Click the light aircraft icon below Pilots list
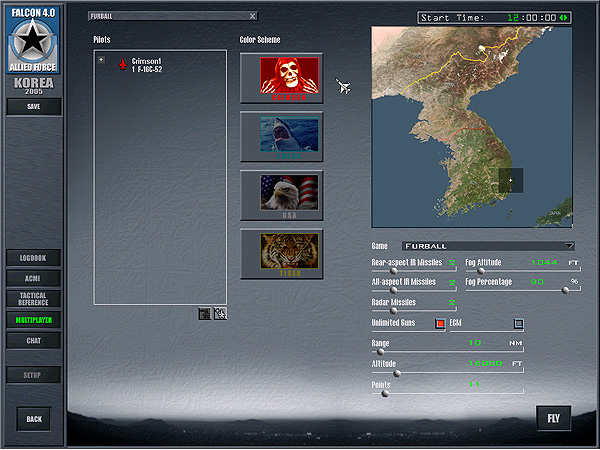600x450 pixels. pos(220,314)
